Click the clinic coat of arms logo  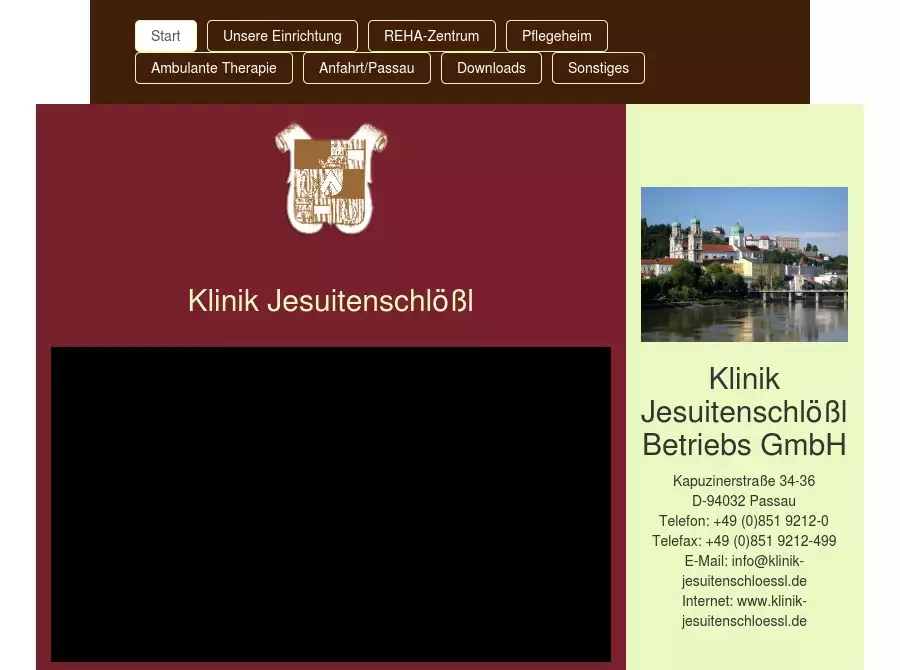pos(330,179)
